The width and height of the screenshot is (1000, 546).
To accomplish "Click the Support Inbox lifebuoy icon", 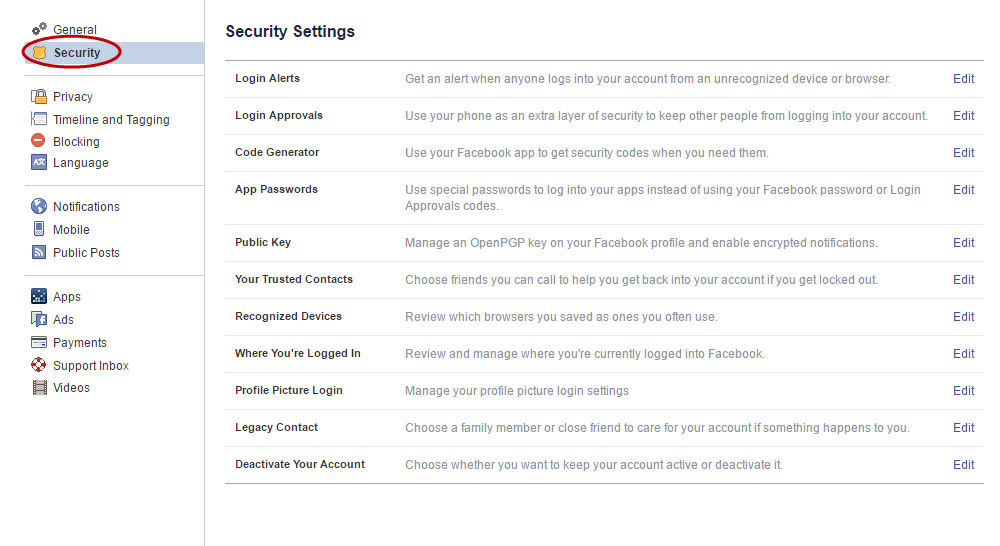I will [x=39, y=365].
